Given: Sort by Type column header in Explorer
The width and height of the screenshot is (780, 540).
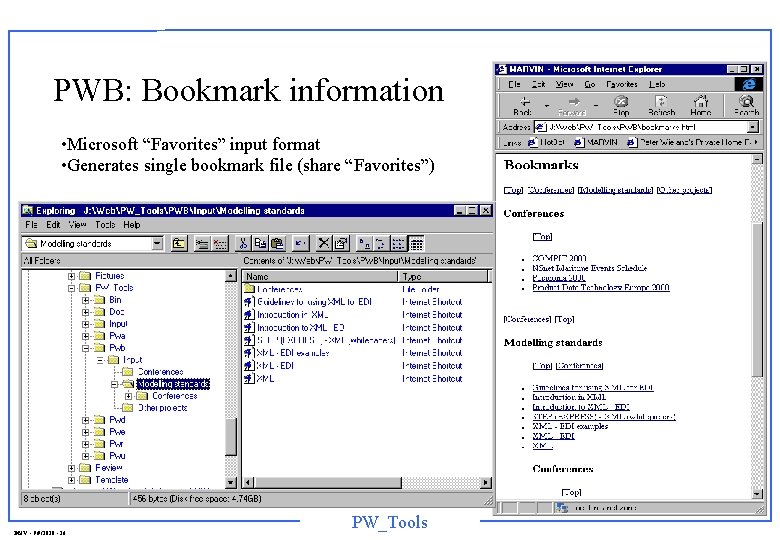Looking at the screenshot, I should tap(444, 276).
